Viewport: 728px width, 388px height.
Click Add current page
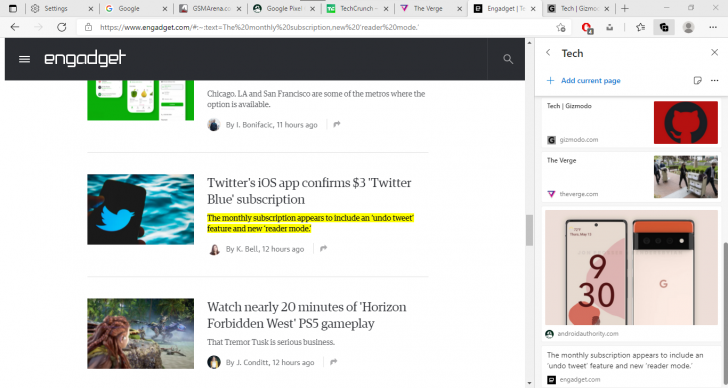[x=583, y=81]
